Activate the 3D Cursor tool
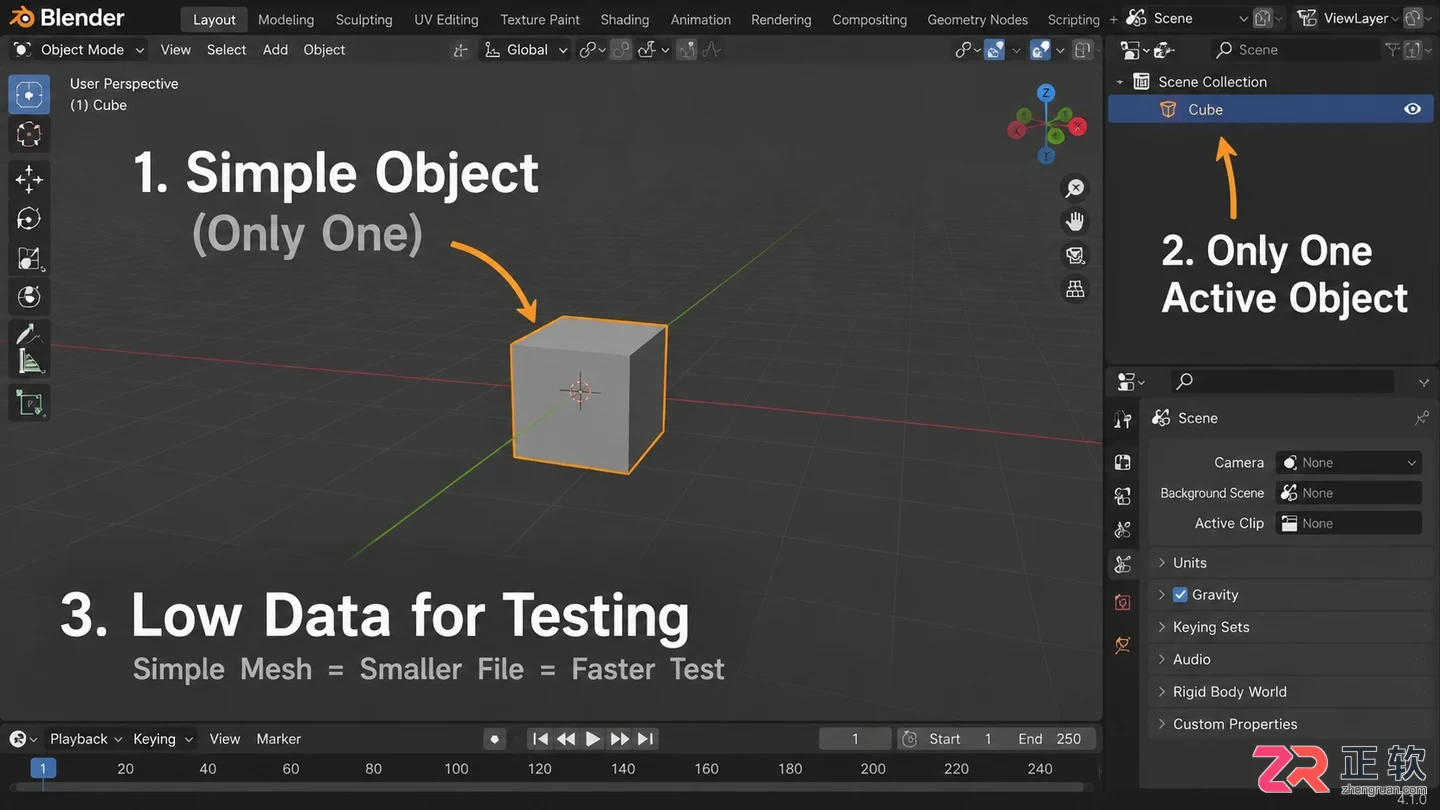The height and width of the screenshot is (810, 1440). [29, 134]
